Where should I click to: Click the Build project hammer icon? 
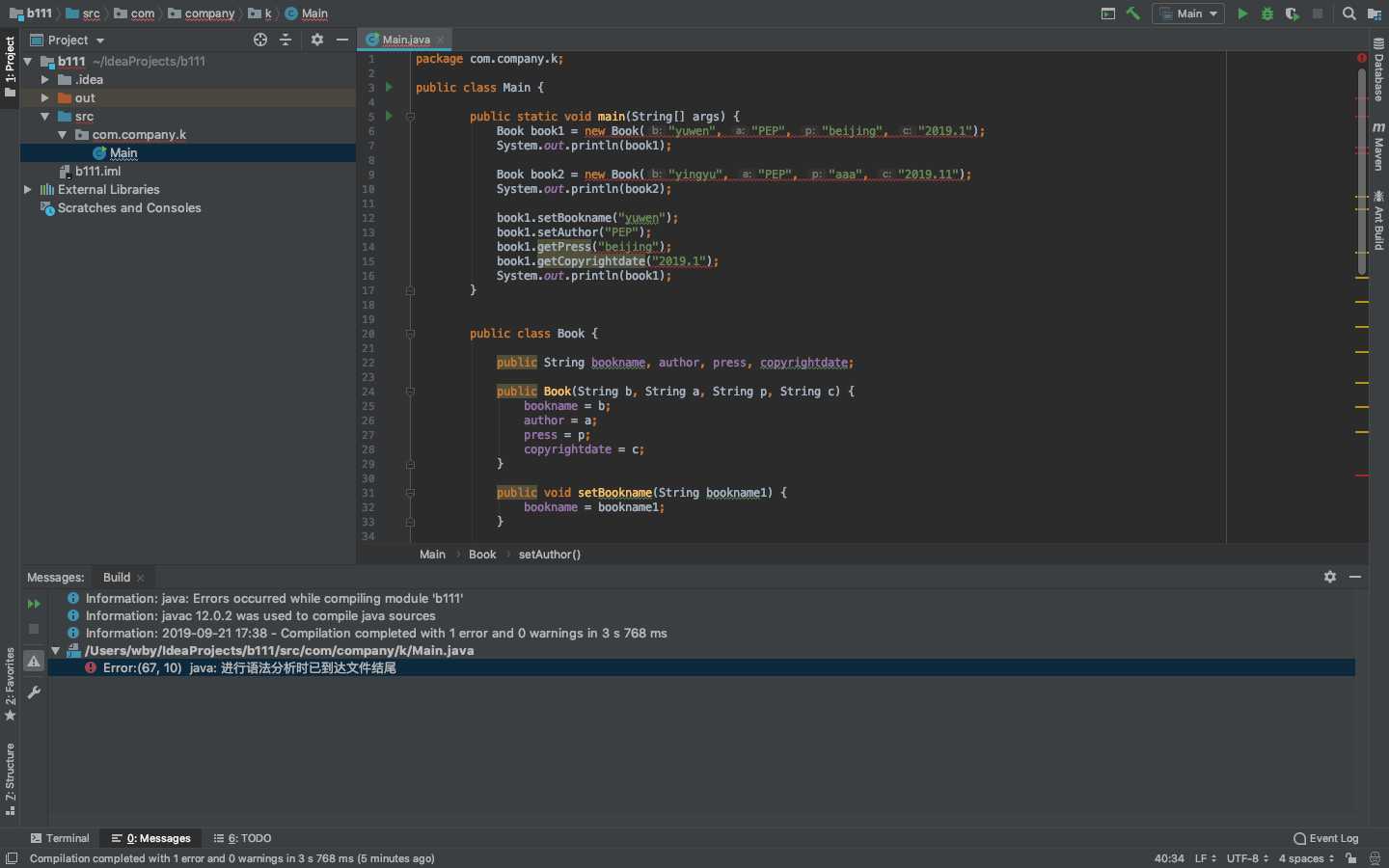point(1133,14)
